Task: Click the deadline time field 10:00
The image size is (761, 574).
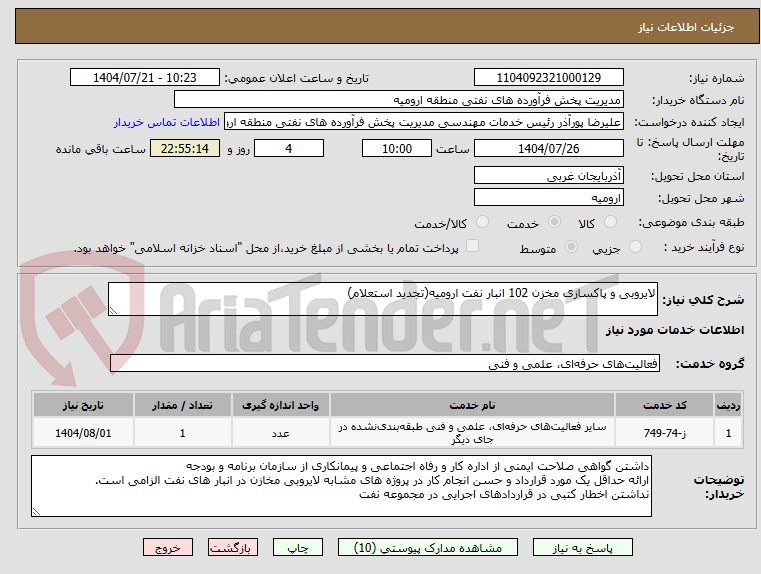Action: coord(397,148)
